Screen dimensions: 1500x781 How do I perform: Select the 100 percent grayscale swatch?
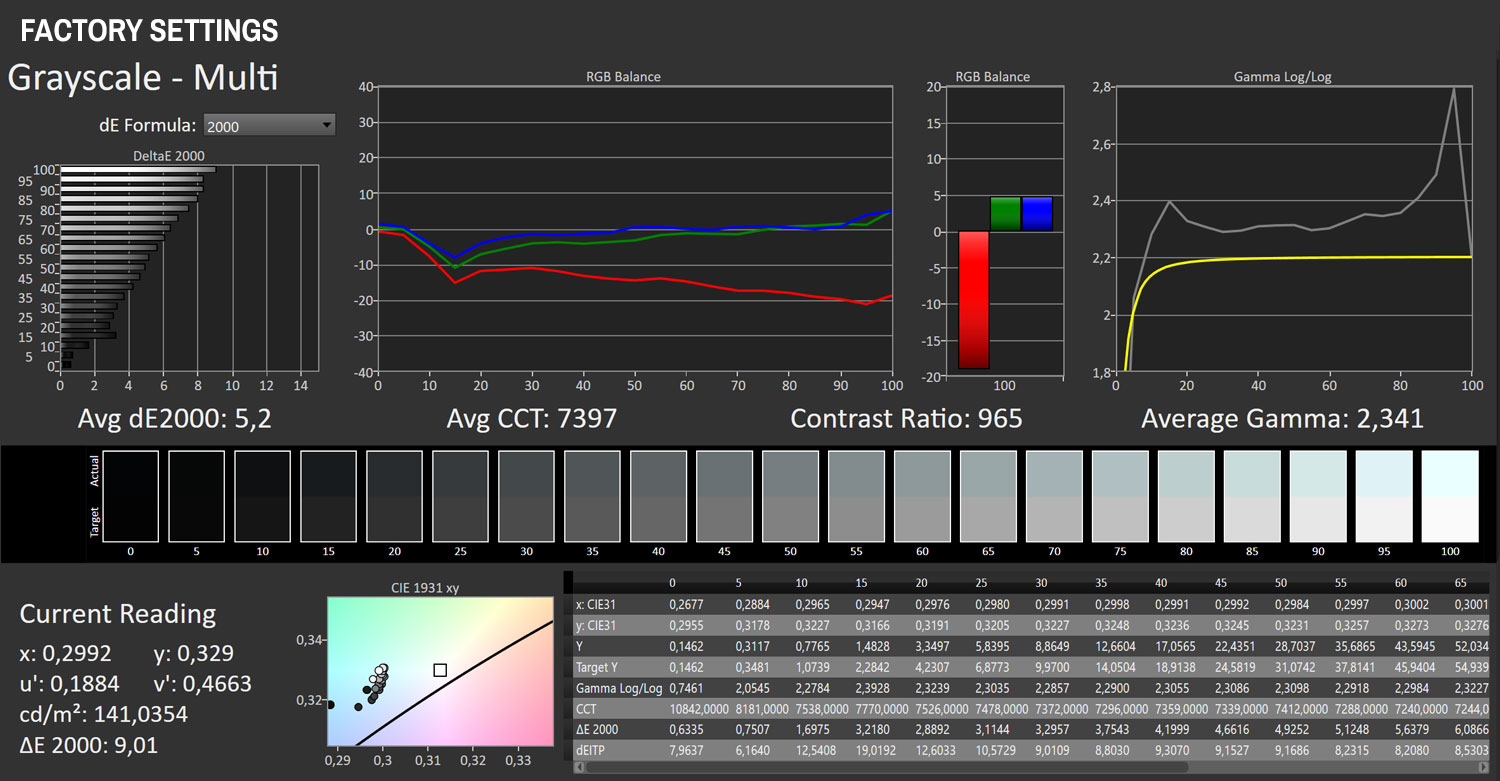coord(1449,496)
